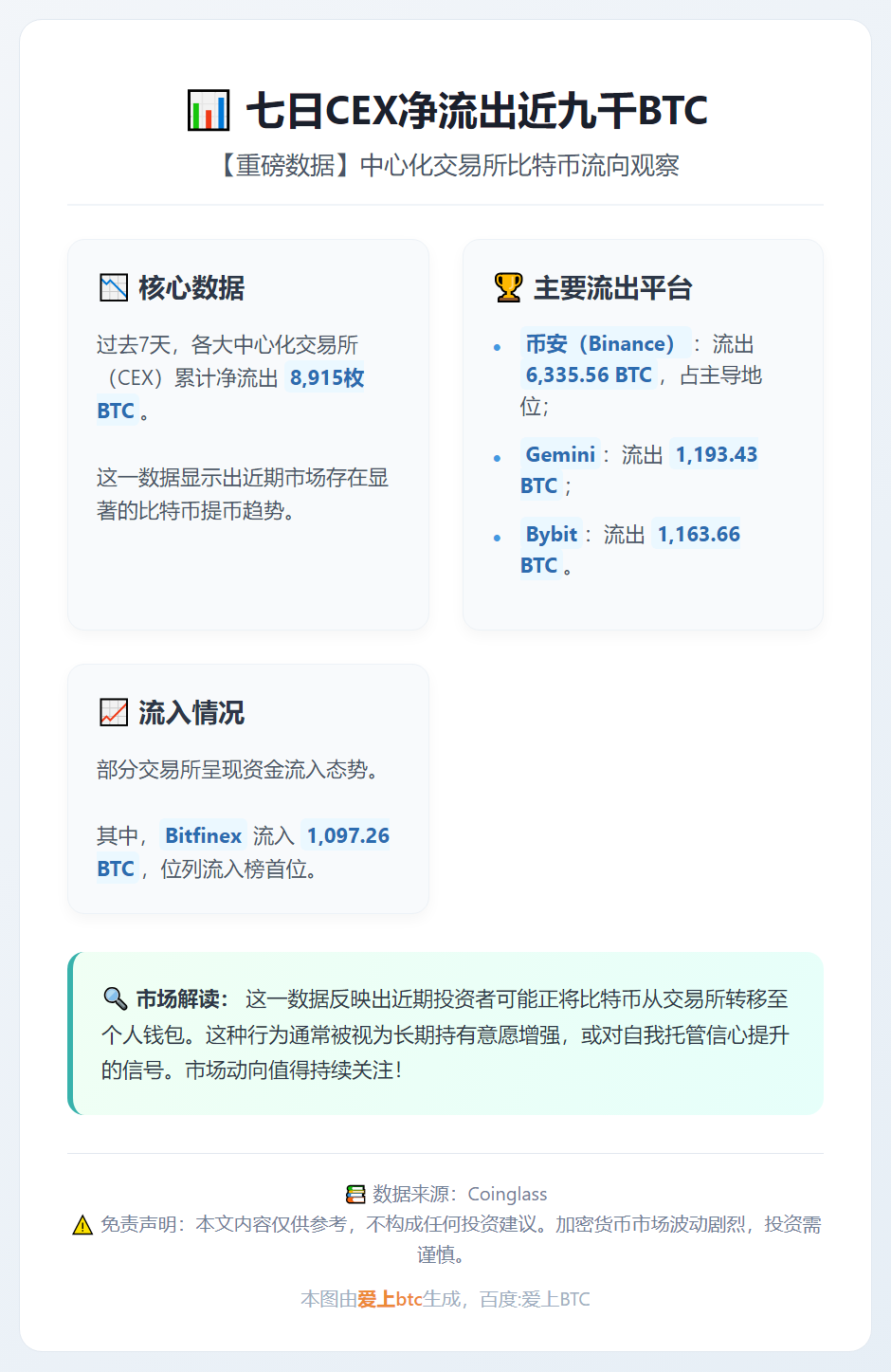This screenshot has height=1372, width=891.
Task: Click the Gemini highlighted label
Action: click(560, 454)
